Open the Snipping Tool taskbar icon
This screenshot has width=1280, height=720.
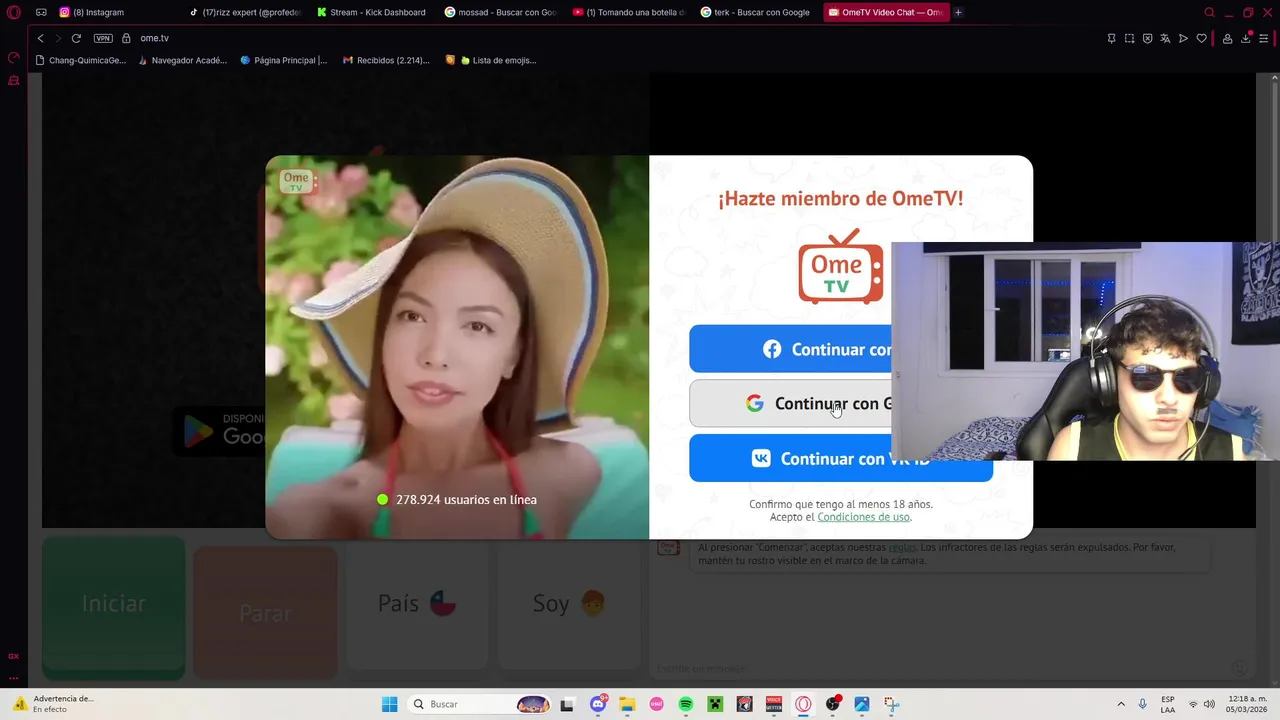[x=891, y=704]
